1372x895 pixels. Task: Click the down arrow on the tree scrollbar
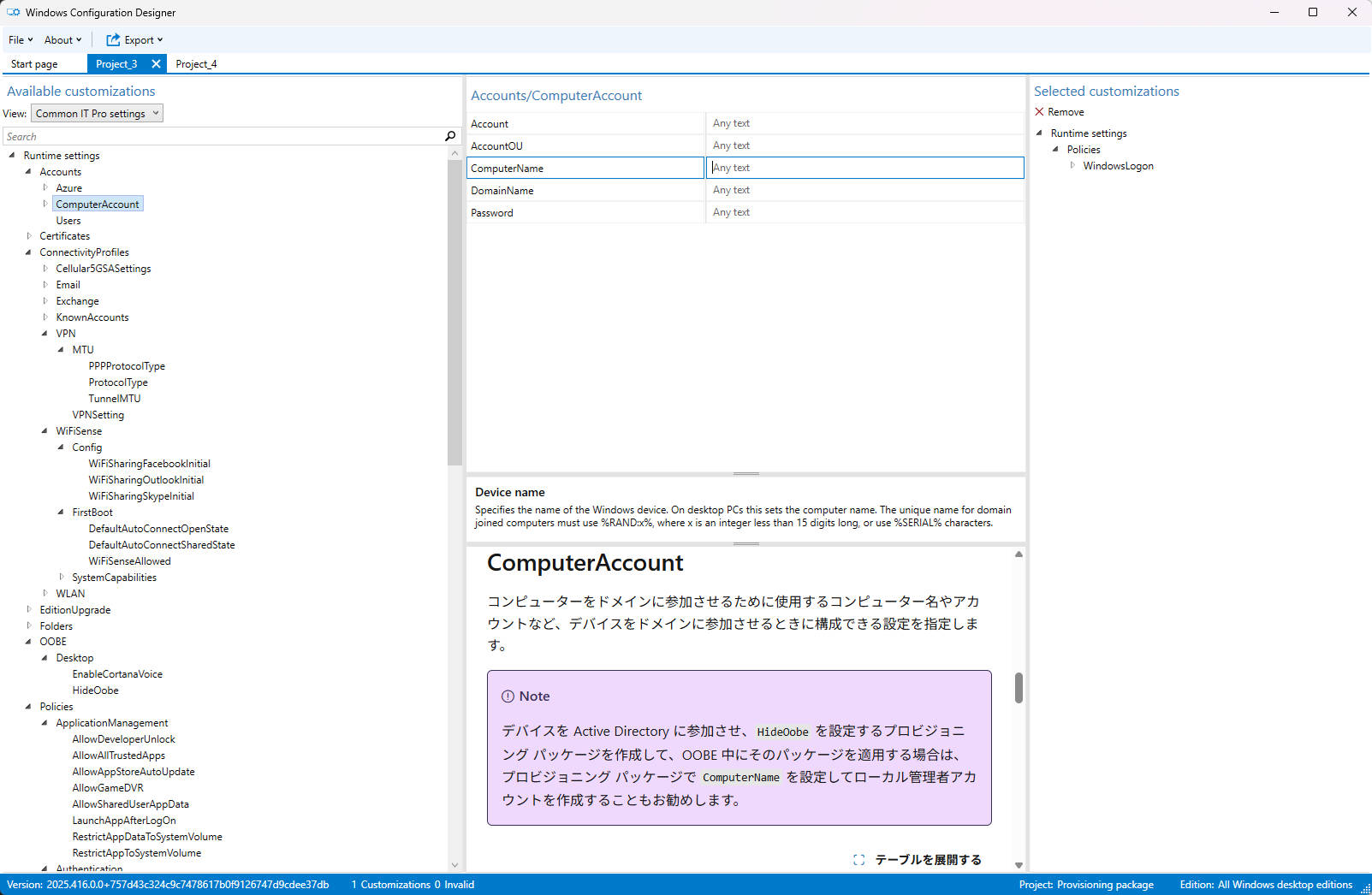(x=454, y=865)
